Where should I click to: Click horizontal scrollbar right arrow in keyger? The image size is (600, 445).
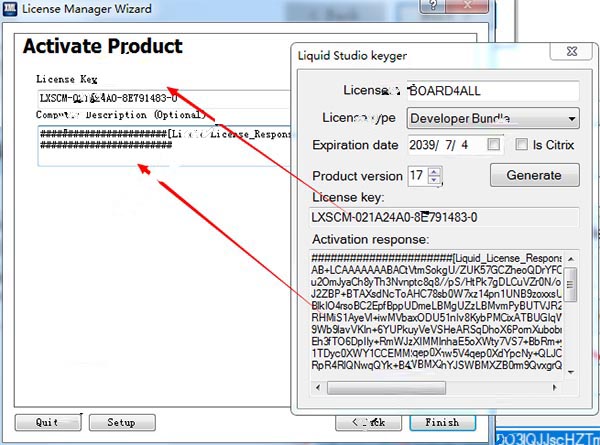pos(554,388)
